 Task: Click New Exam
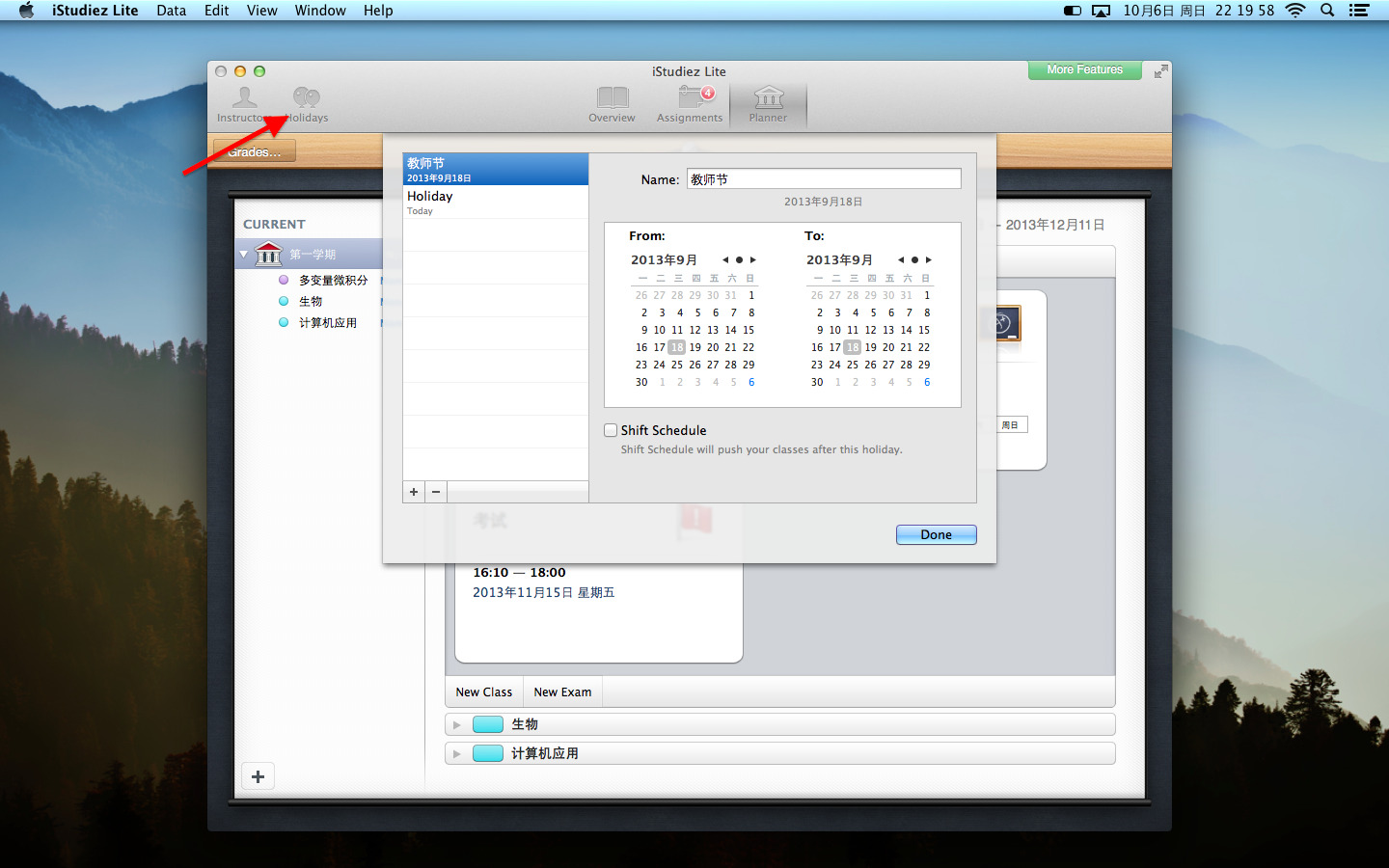562,692
